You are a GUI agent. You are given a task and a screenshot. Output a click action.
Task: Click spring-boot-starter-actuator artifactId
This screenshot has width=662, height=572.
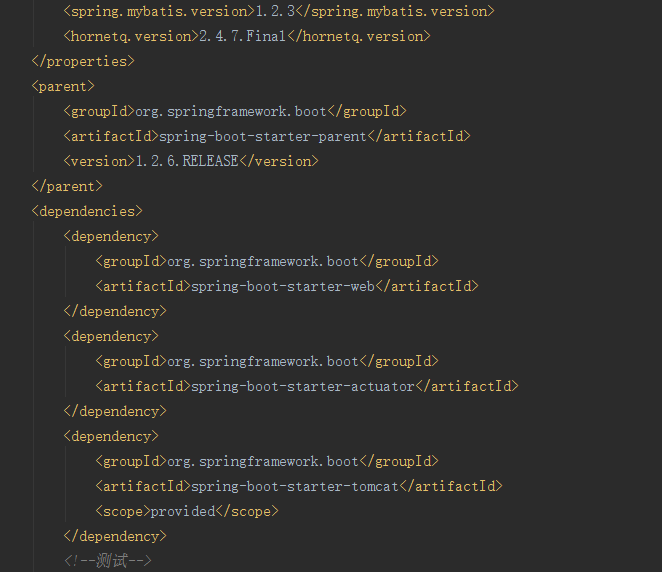point(303,386)
